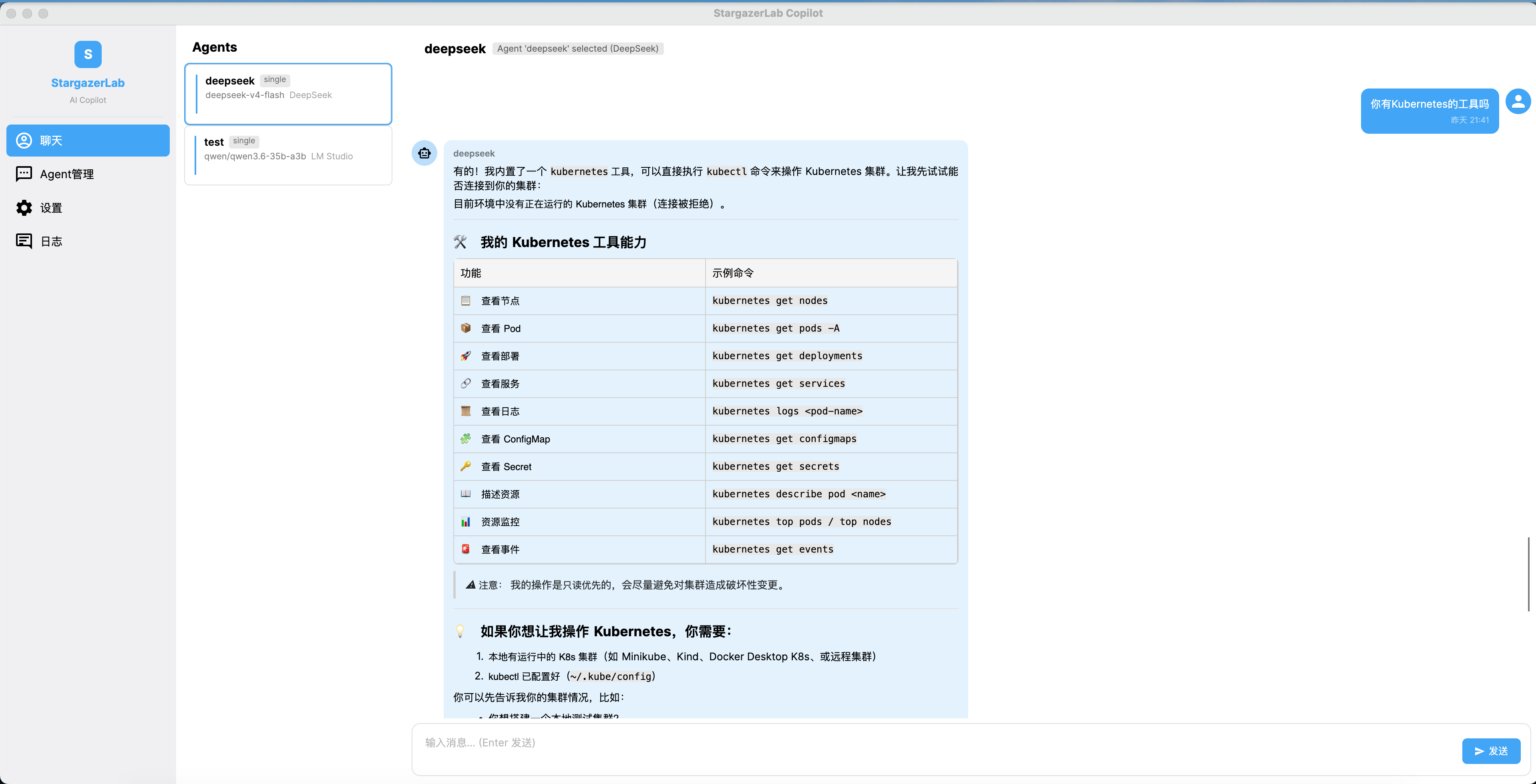Click the cell kubernetes get deployments
Viewport: 1536px width, 784px height.
[831, 356]
